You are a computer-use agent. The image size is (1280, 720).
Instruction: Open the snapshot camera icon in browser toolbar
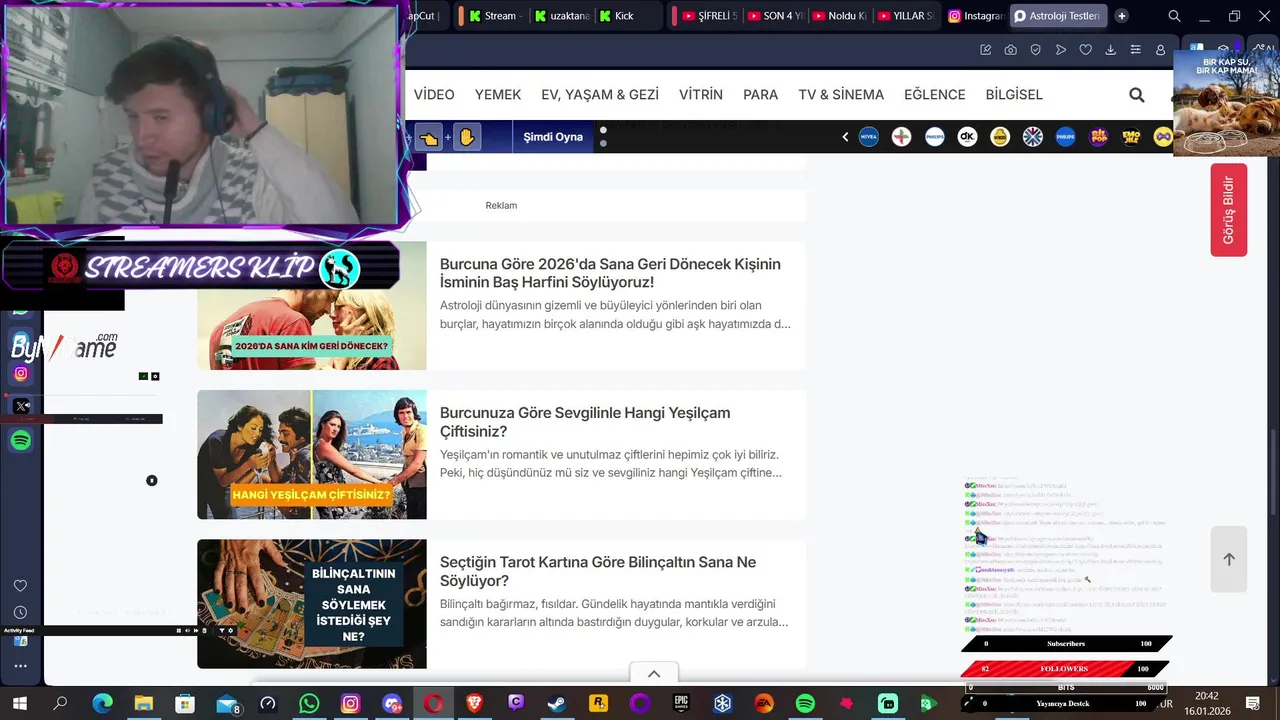(x=1011, y=50)
